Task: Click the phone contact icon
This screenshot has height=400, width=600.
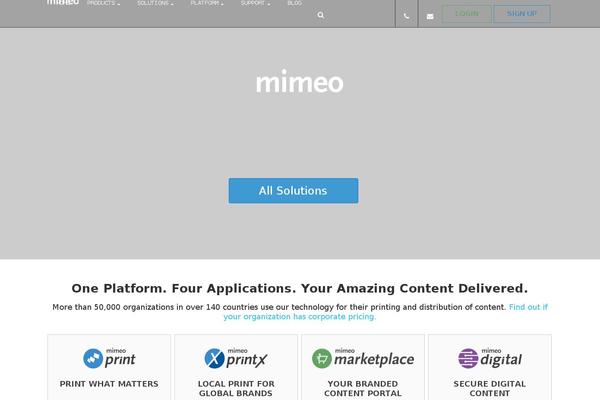Action: [x=406, y=16]
